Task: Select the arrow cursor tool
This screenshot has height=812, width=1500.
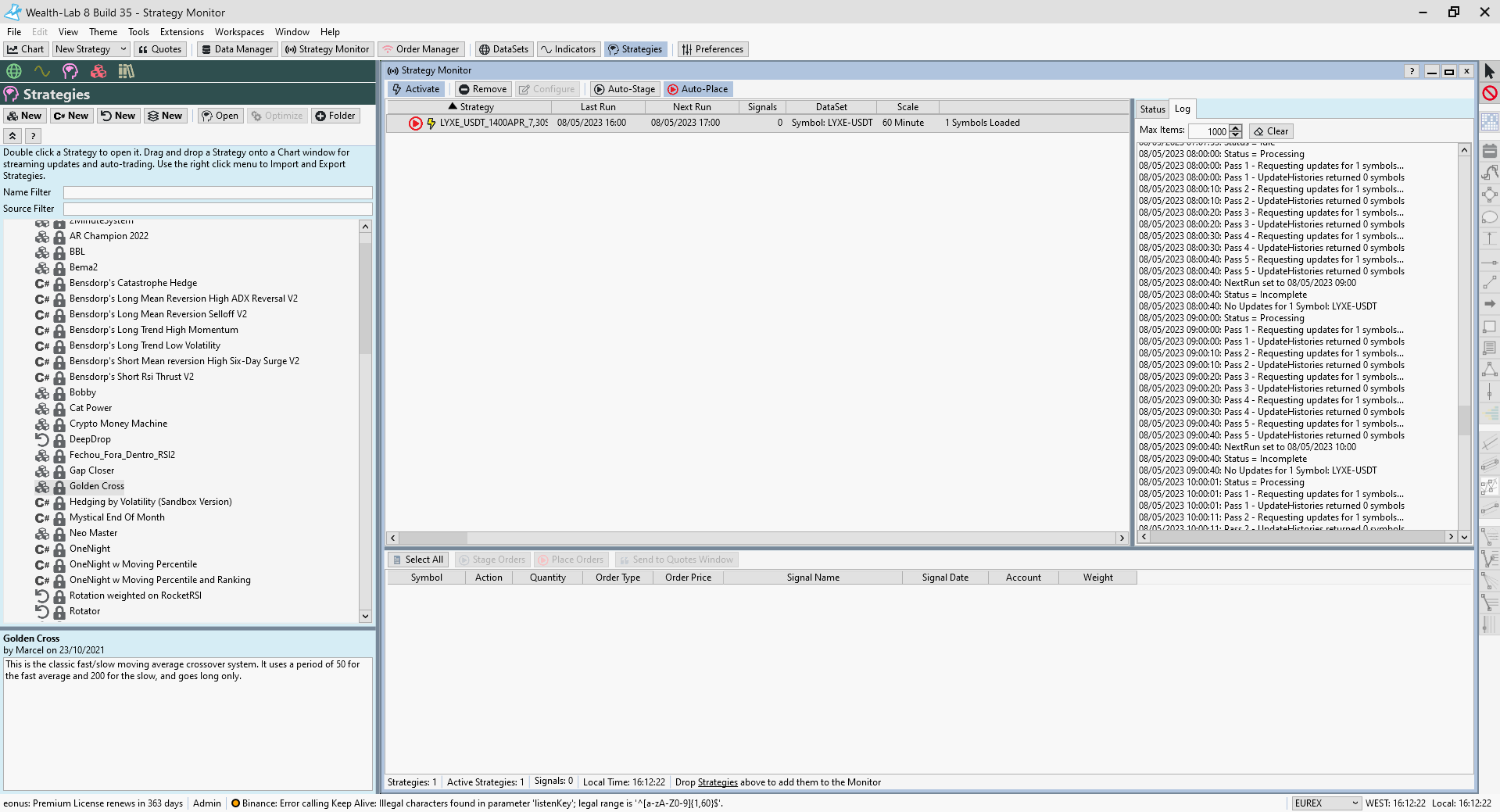Action: pyautogui.click(x=1489, y=71)
